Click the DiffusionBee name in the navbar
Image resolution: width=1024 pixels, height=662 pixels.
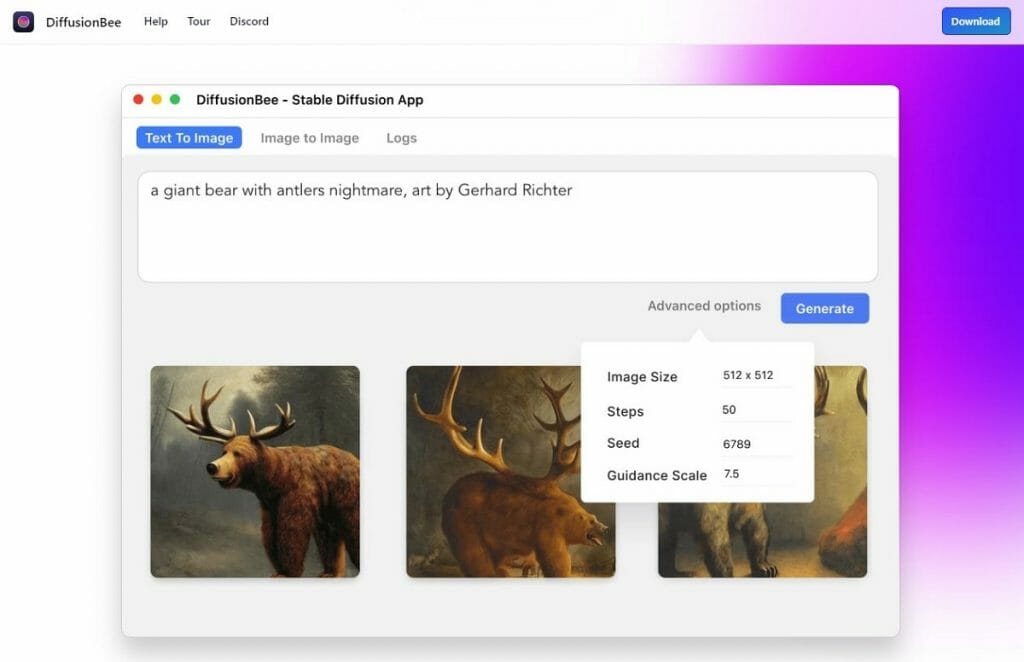tap(84, 21)
